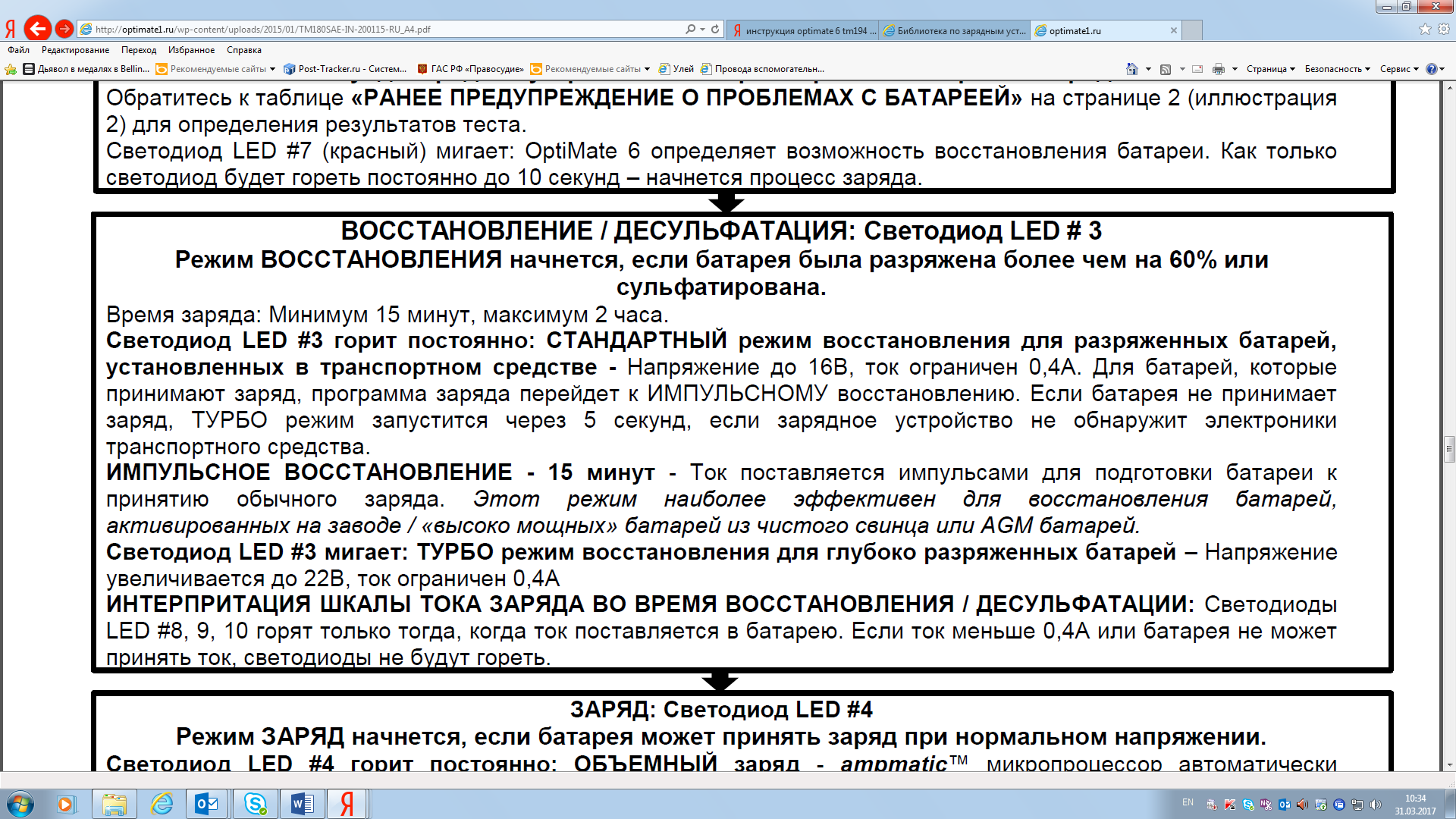Screen dimensions: 1456x819
Task: Open Word from the taskbar
Action: point(302,804)
